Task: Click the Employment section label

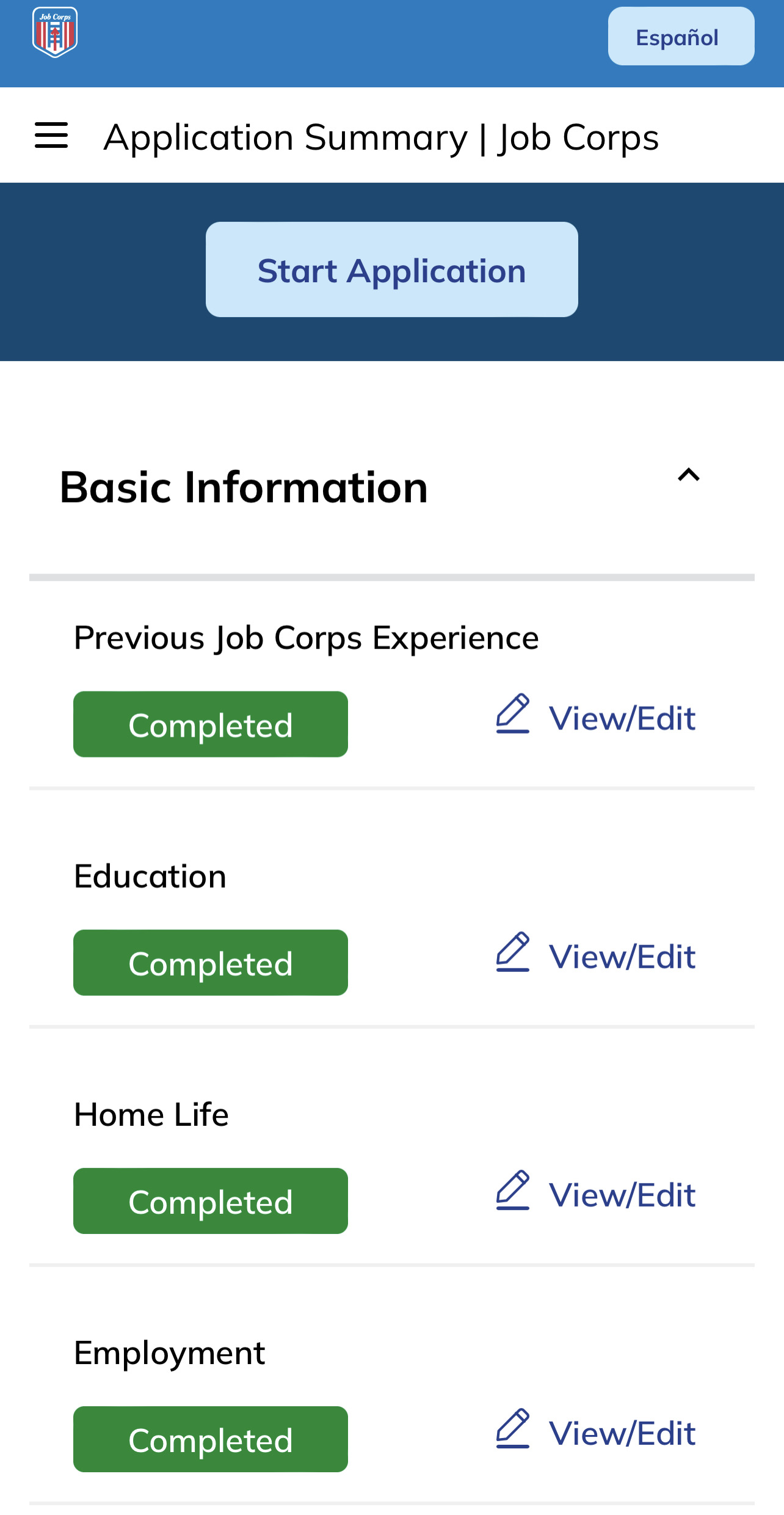Action: pyautogui.click(x=169, y=1353)
